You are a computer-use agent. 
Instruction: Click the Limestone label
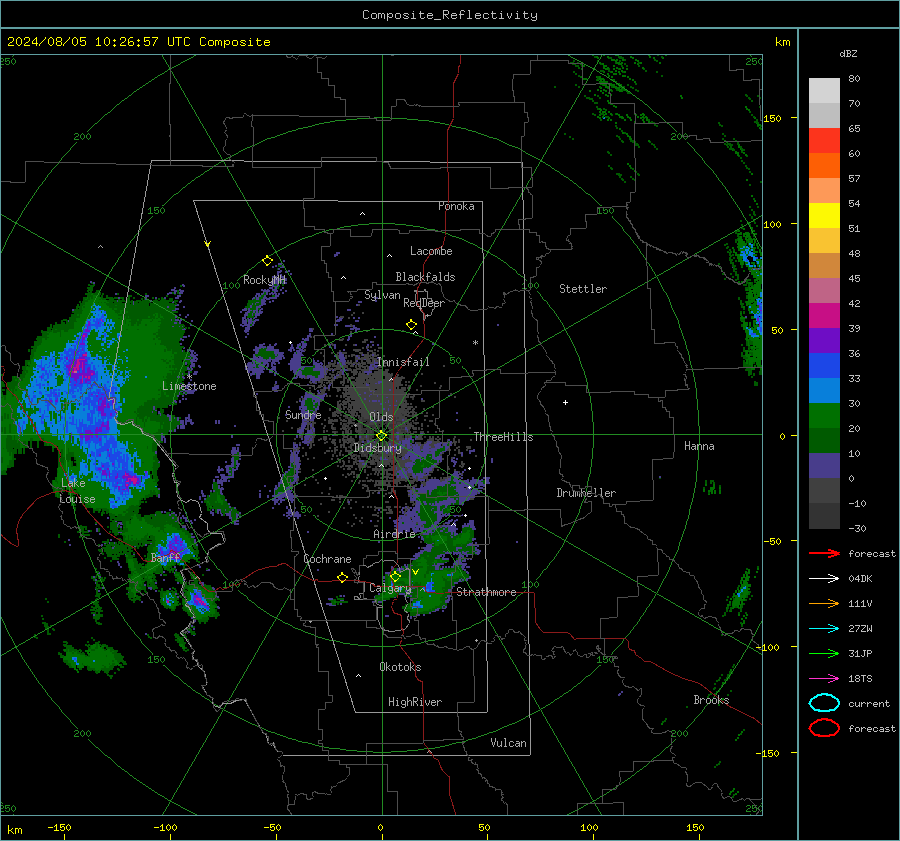pyautogui.click(x=189, y=386)
